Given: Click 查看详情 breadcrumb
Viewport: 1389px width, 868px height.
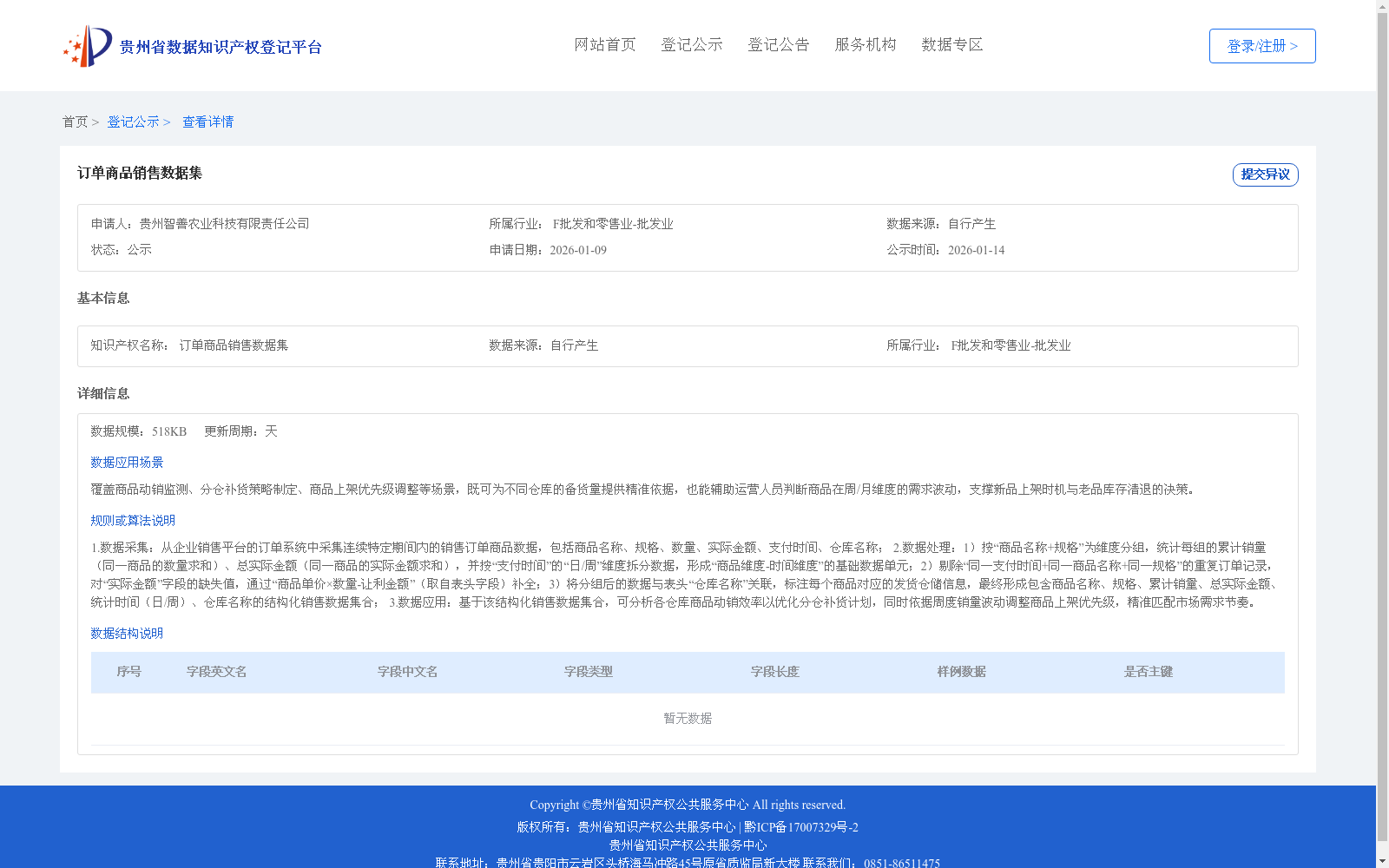Looking at the screenshot, I should [207, 122].
